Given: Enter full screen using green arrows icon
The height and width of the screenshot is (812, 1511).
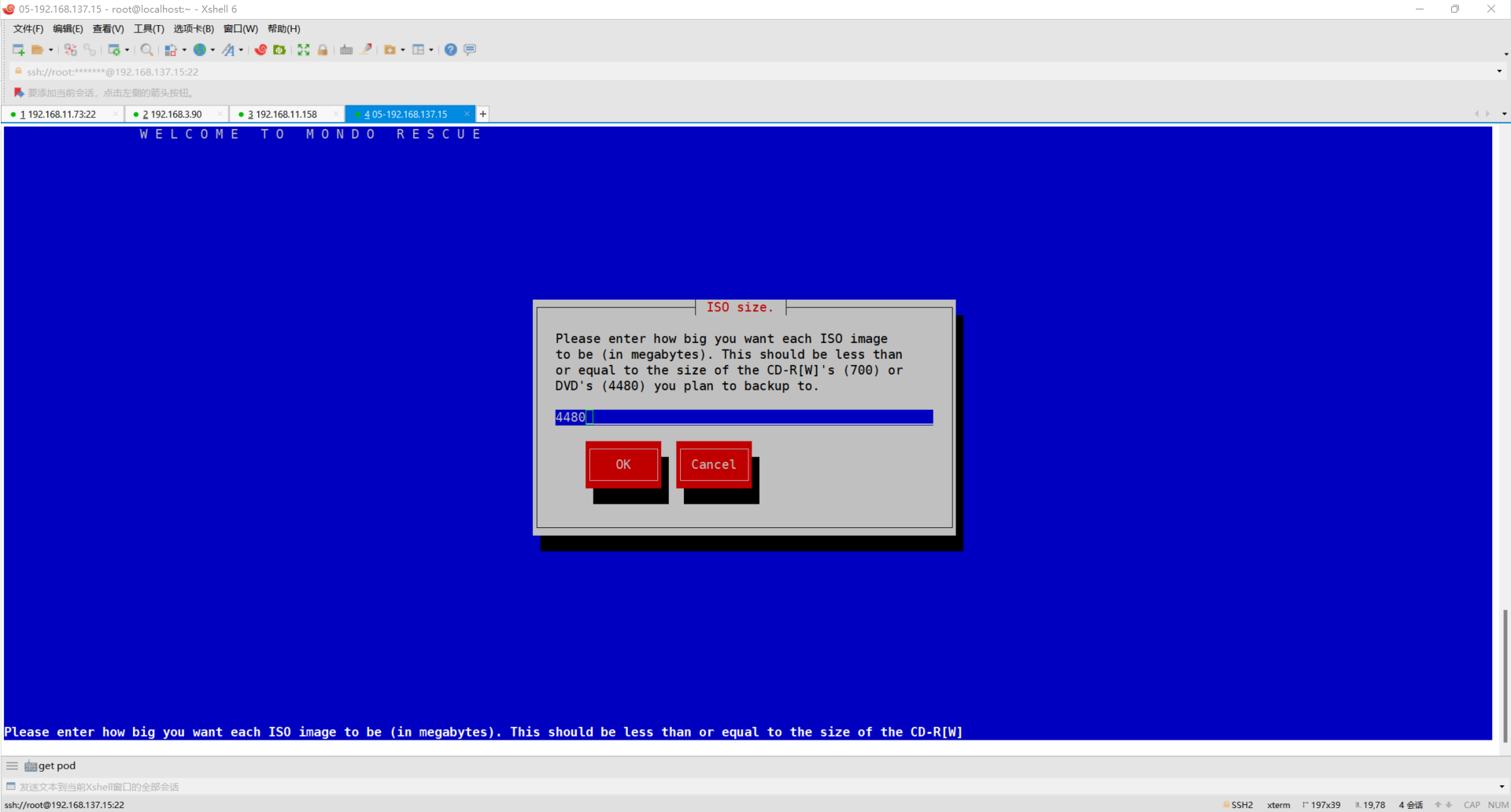Looking at the screenshot, I should click(304, 50).
